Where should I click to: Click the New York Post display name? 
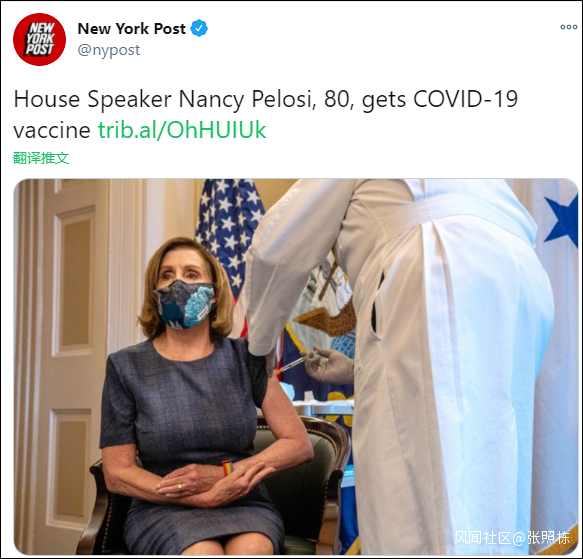tap(131, 29)
